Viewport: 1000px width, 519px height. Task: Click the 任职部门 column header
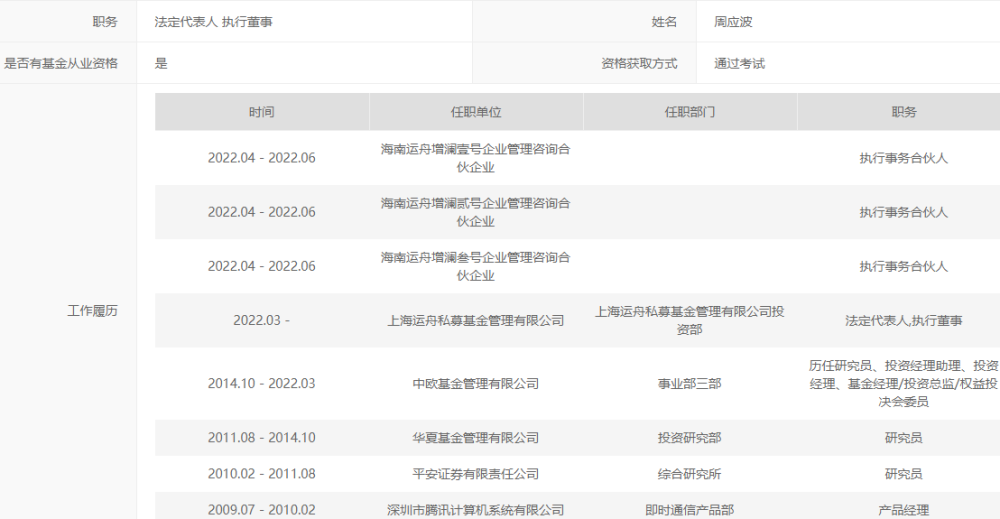point(689,112)
